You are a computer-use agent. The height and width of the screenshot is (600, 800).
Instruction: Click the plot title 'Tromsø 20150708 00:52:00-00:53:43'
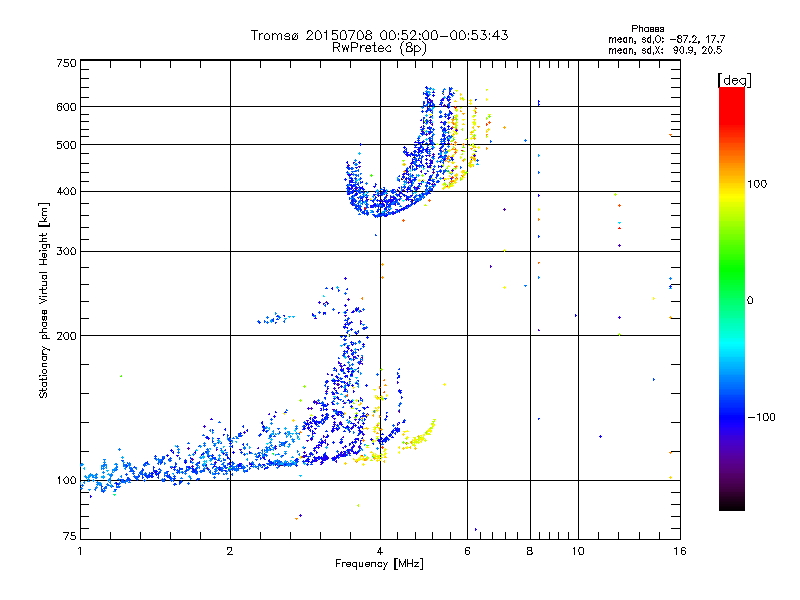(379, 35)
